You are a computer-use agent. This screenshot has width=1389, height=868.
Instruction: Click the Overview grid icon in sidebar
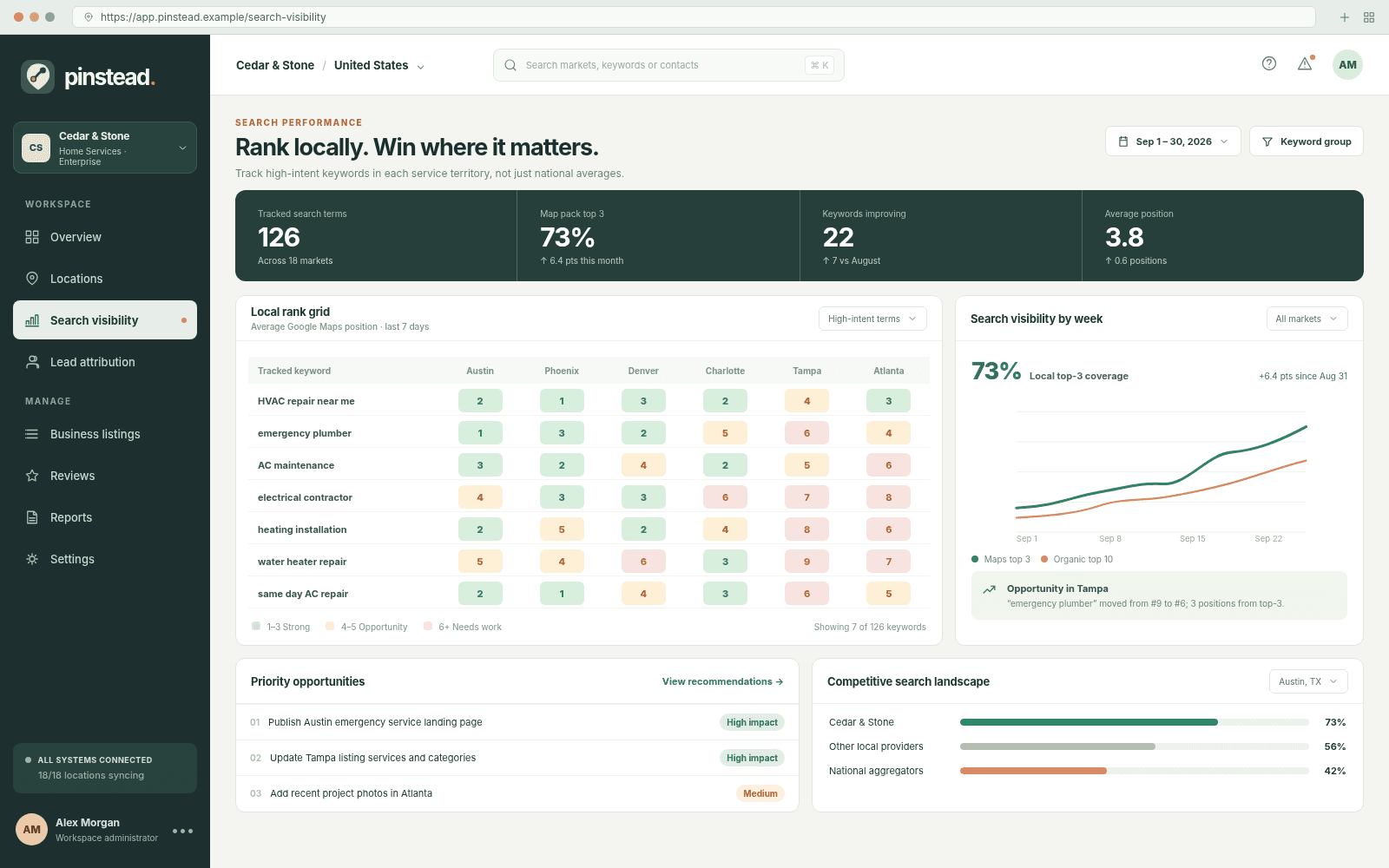32,237
